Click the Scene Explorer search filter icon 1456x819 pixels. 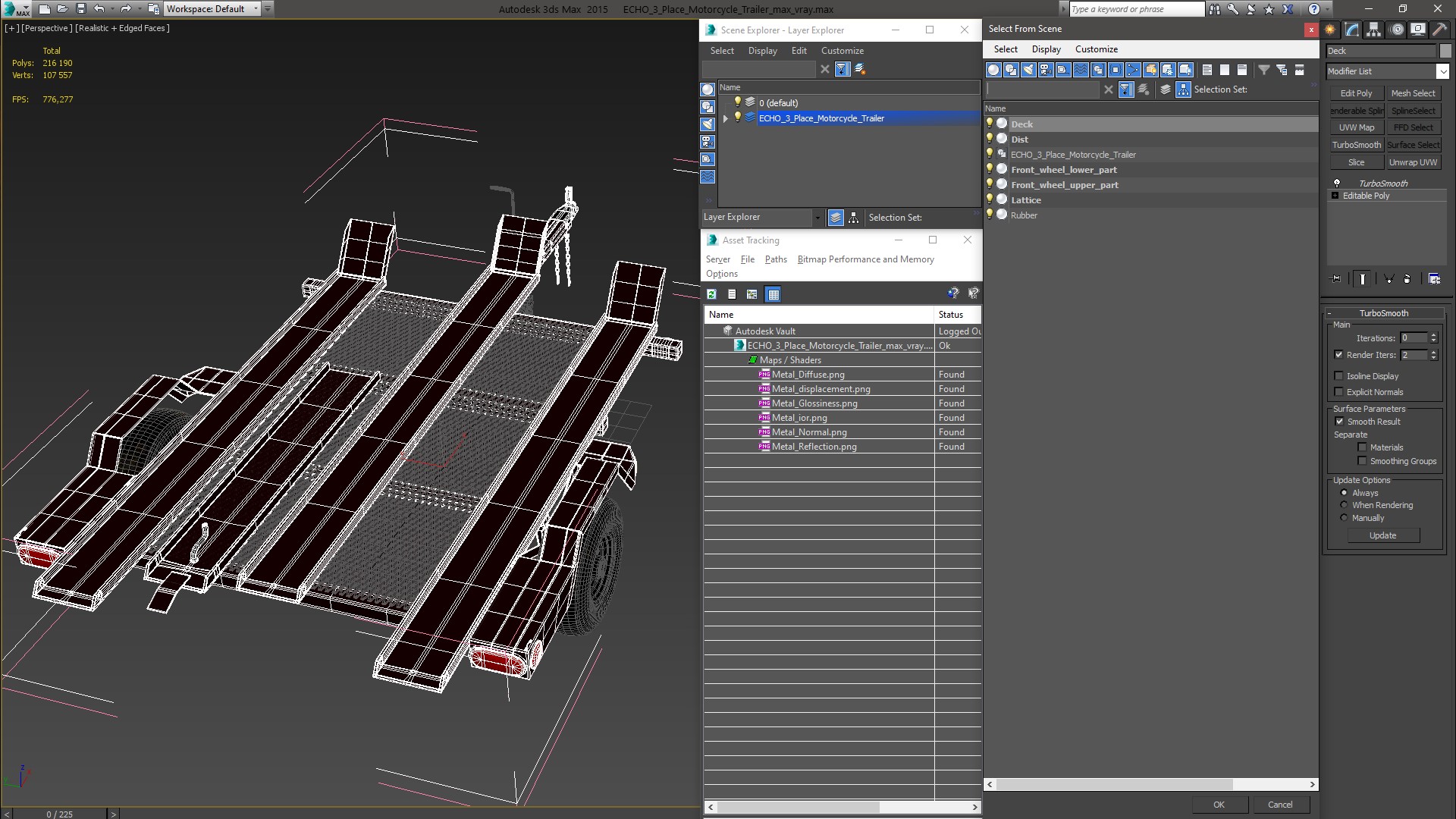tap(842, 69)
